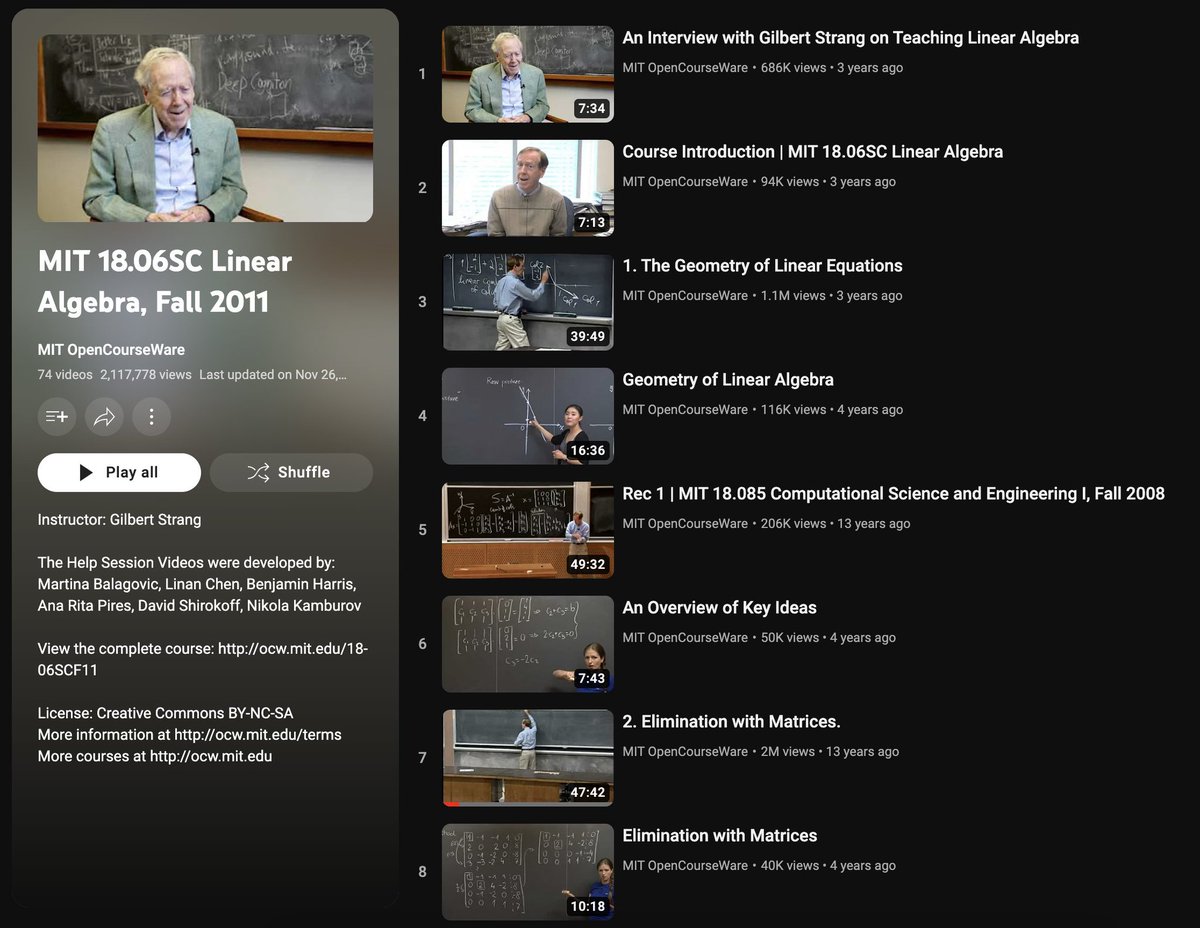The image size is (1200, 928).
Task: Open the 49:32 recitation thumbnail
Action: (x=528, y=530)
